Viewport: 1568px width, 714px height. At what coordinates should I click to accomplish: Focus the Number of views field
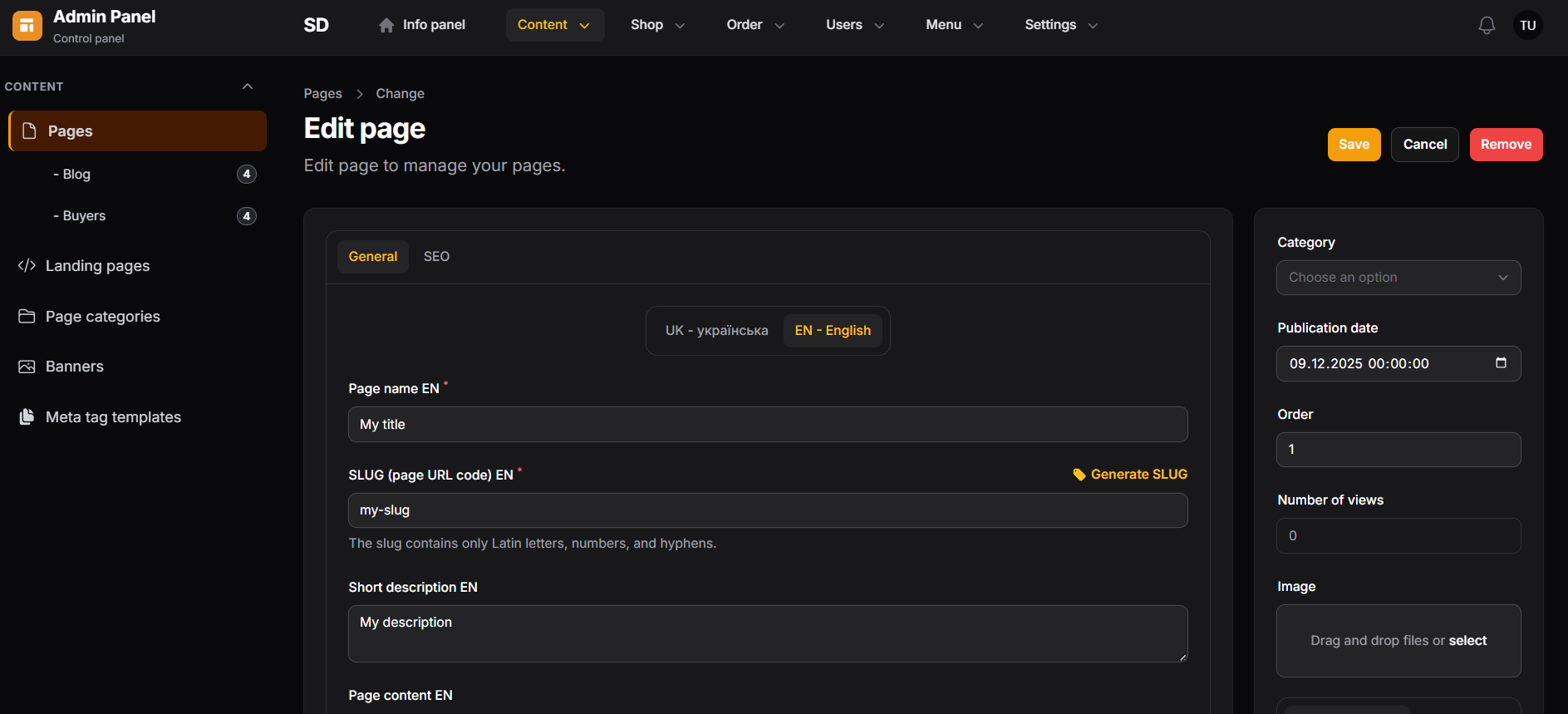[1398, 536]
